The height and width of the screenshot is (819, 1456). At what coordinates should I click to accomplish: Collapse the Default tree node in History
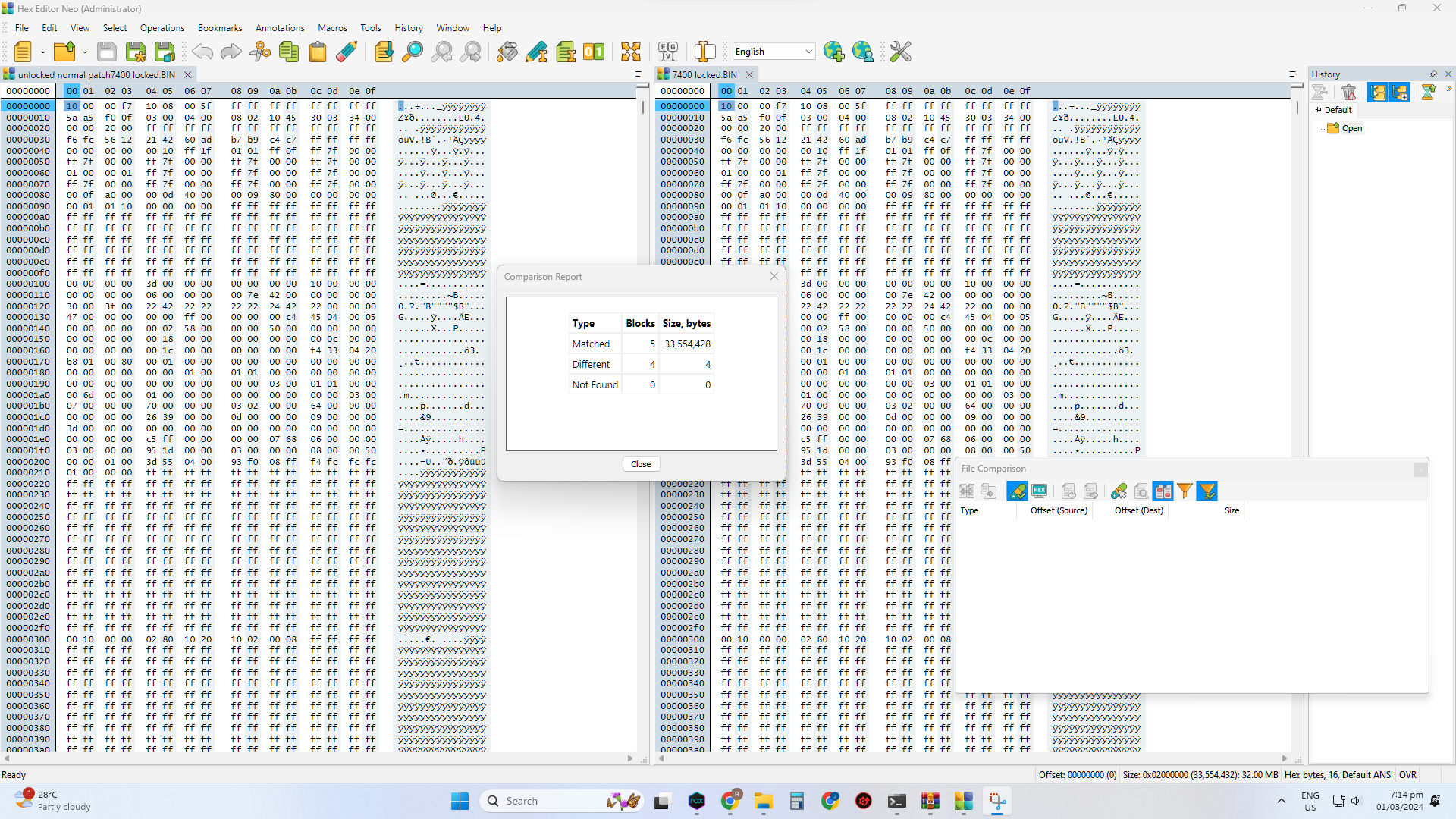click(x=1319, y=110)
